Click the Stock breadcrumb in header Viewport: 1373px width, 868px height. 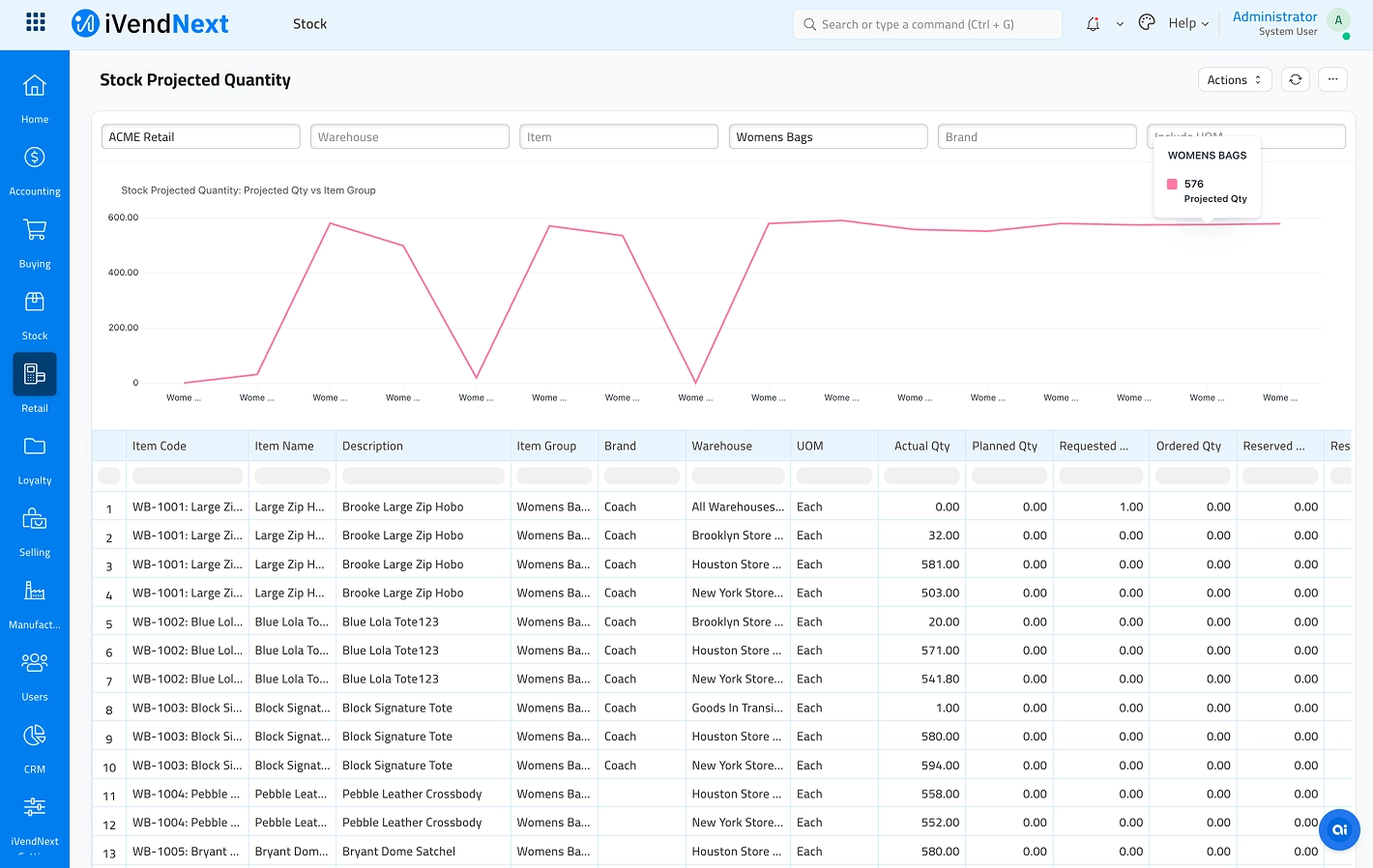tap(309, 24)
